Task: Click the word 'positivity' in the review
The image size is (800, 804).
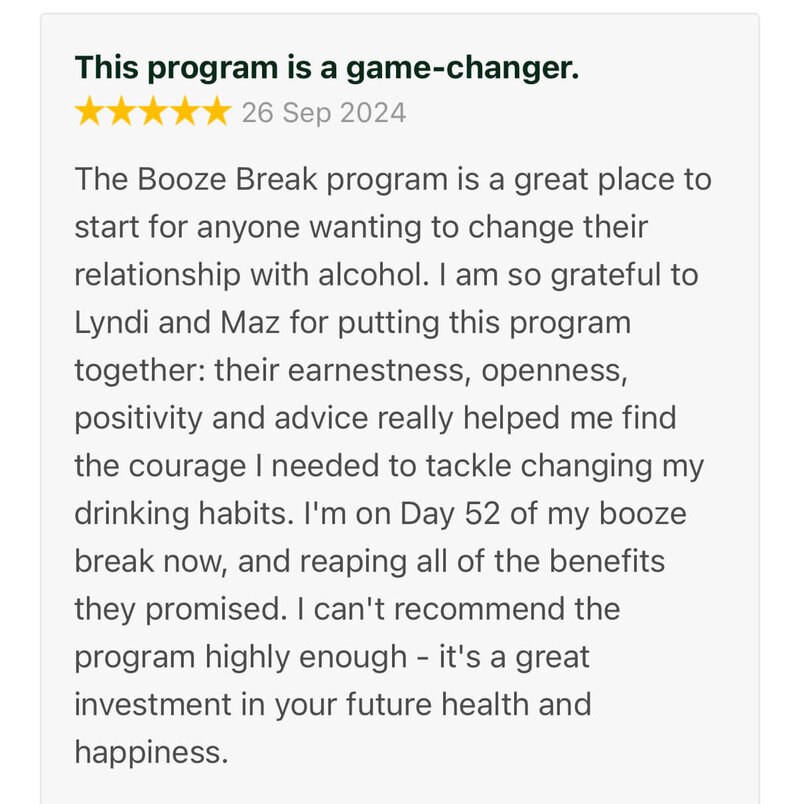Action: coord(138,419)
